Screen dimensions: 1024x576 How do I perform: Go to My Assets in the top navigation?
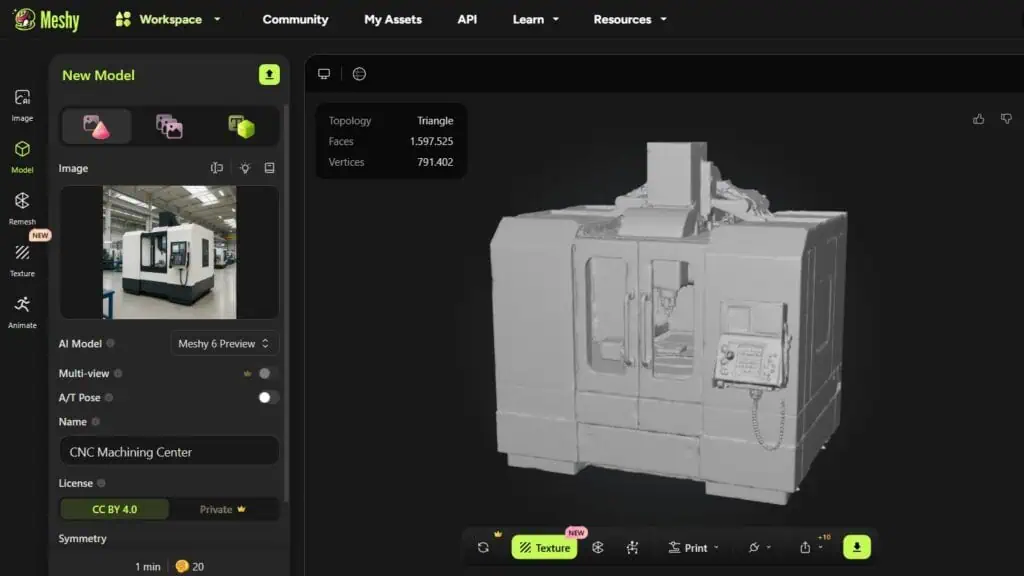pyautogui.click(x=392, y=19)
